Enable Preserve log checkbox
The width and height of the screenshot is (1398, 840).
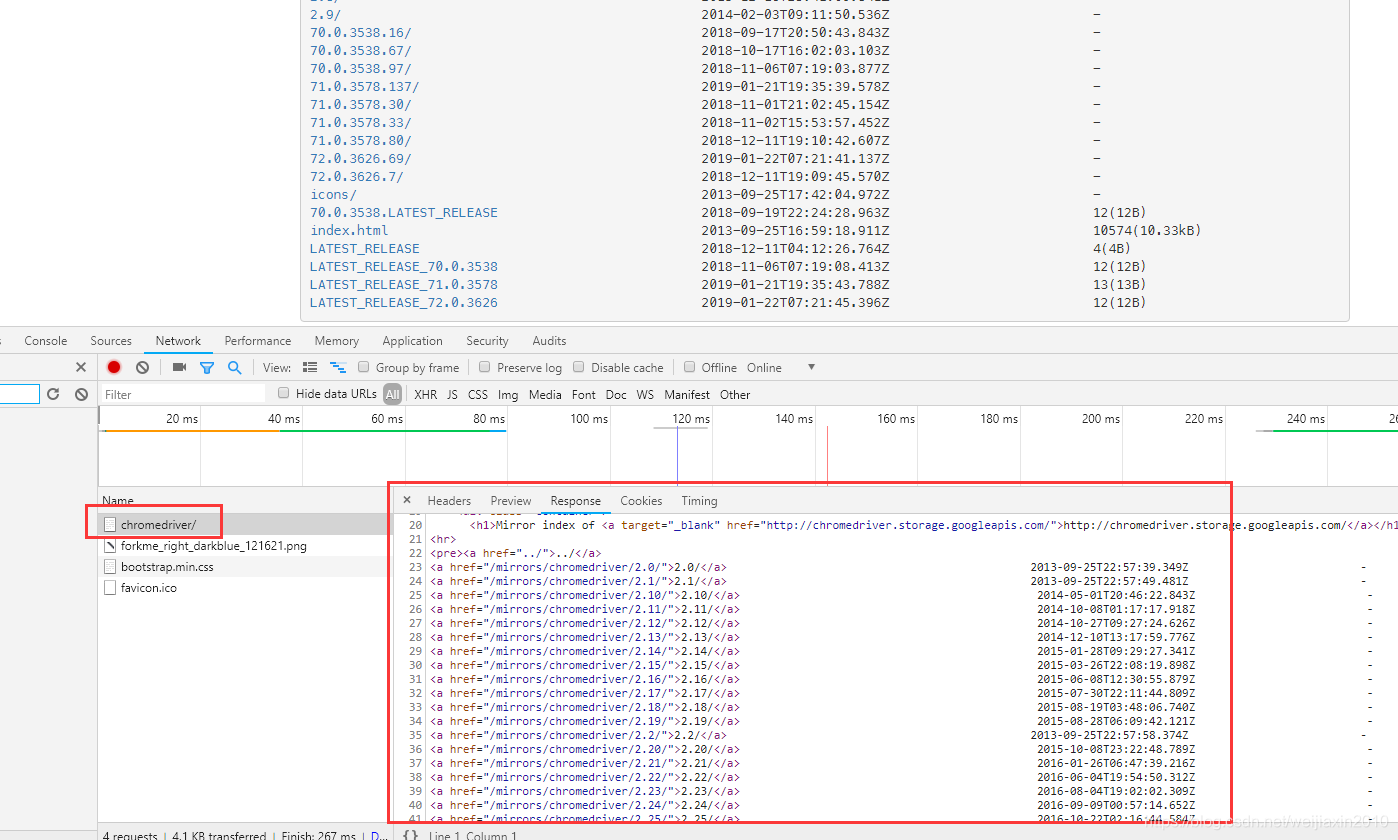click(x=485, y=367)
